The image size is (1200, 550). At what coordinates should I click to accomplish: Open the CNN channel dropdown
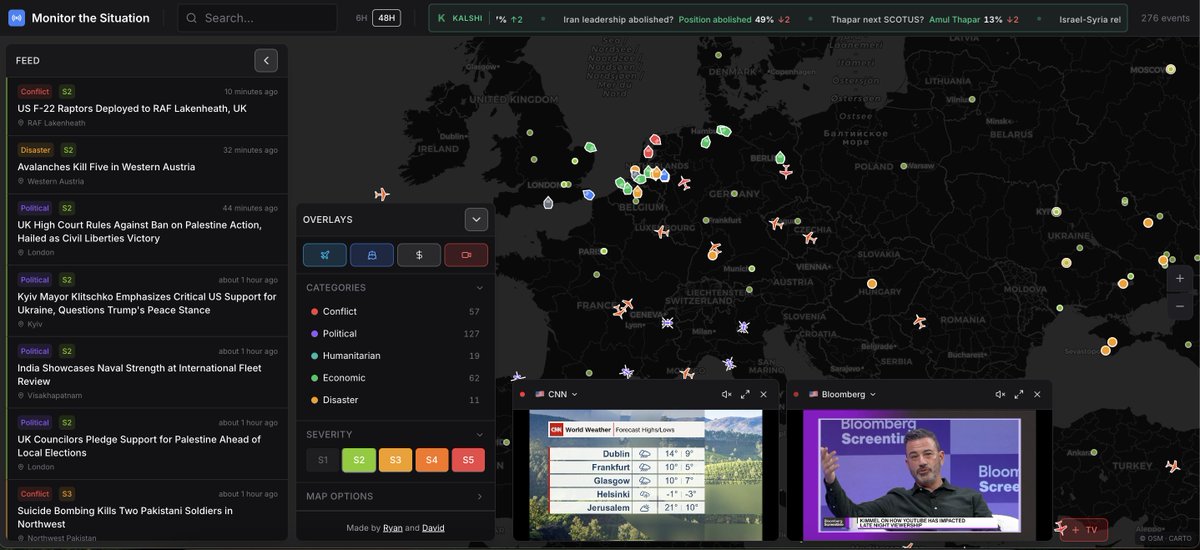coord(556,394)
